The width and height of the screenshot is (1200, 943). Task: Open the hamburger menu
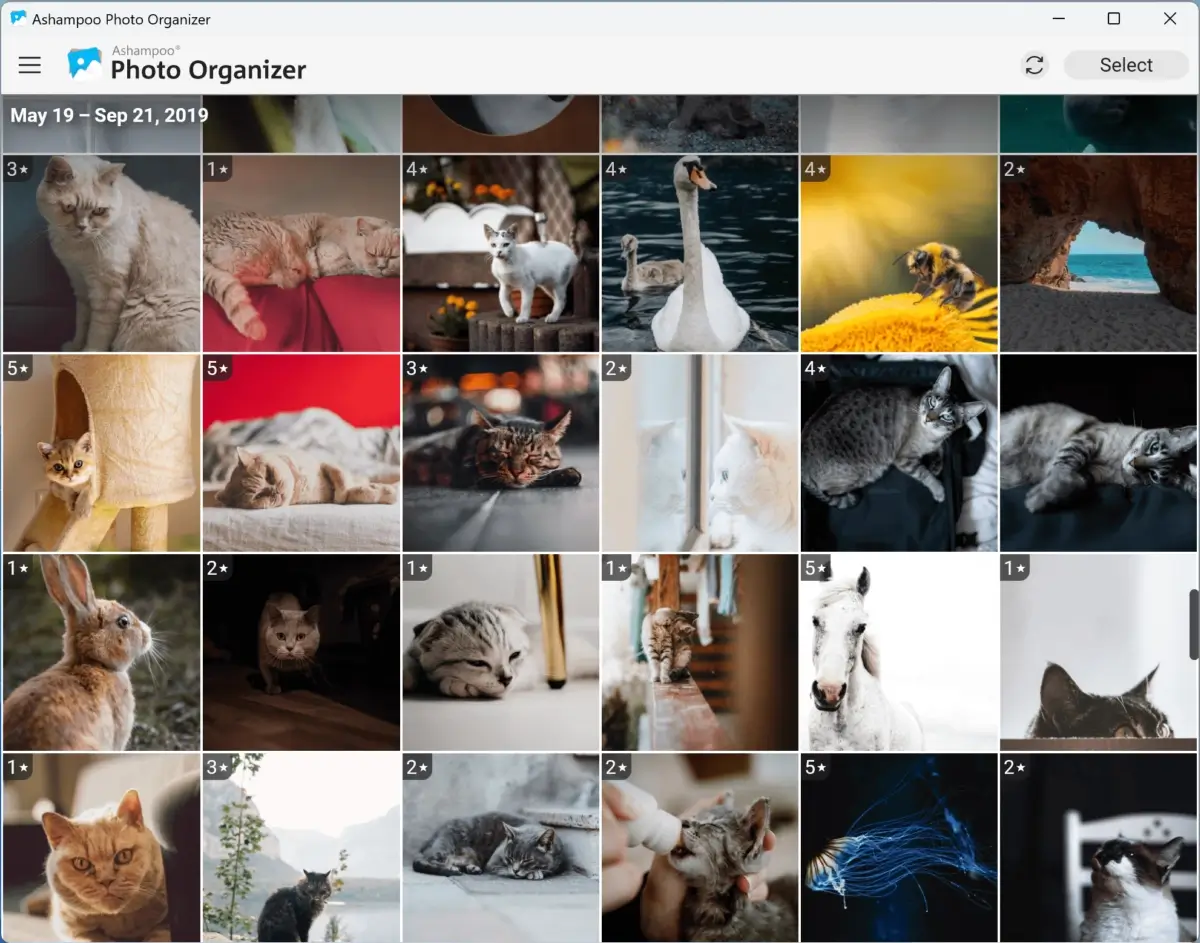(x=30, y=65)
